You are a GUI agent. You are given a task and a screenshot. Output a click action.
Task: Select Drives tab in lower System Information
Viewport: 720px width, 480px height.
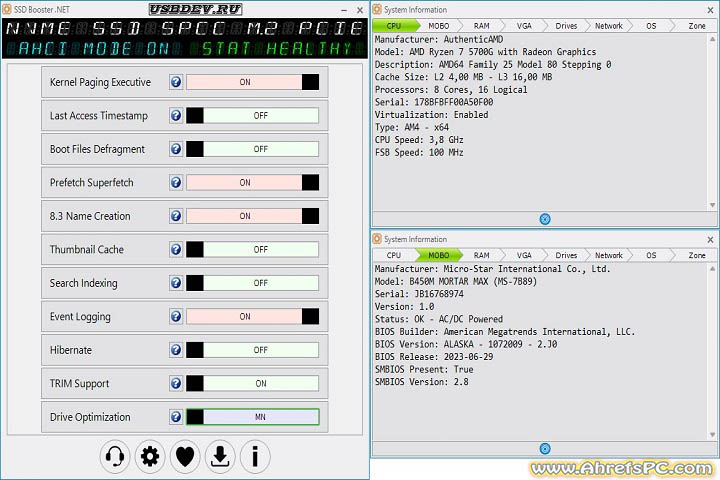point(566,255)
